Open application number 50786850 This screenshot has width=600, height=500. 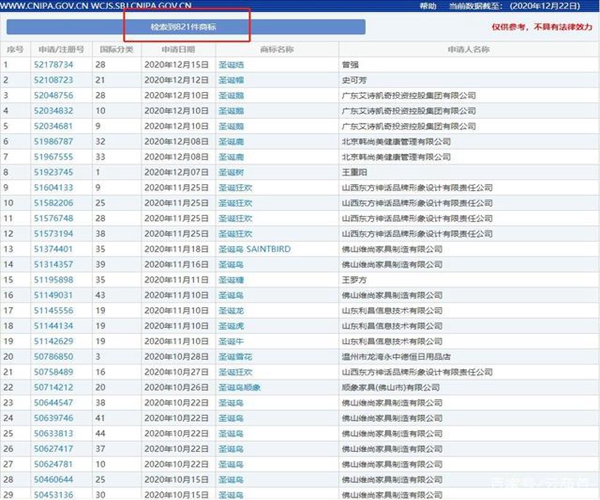click(54, 356)
